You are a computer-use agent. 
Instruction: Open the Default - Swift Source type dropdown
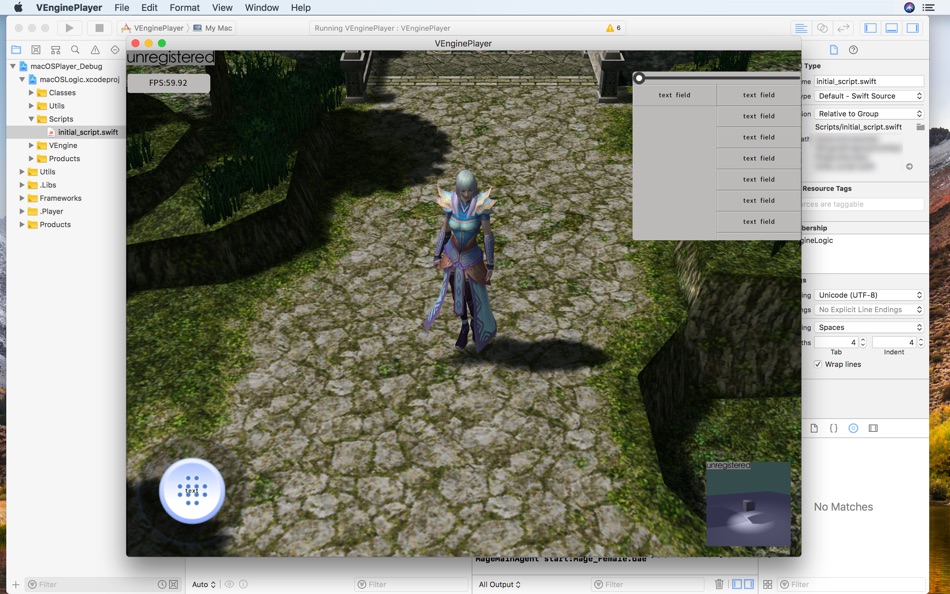(x=869, y=96)
